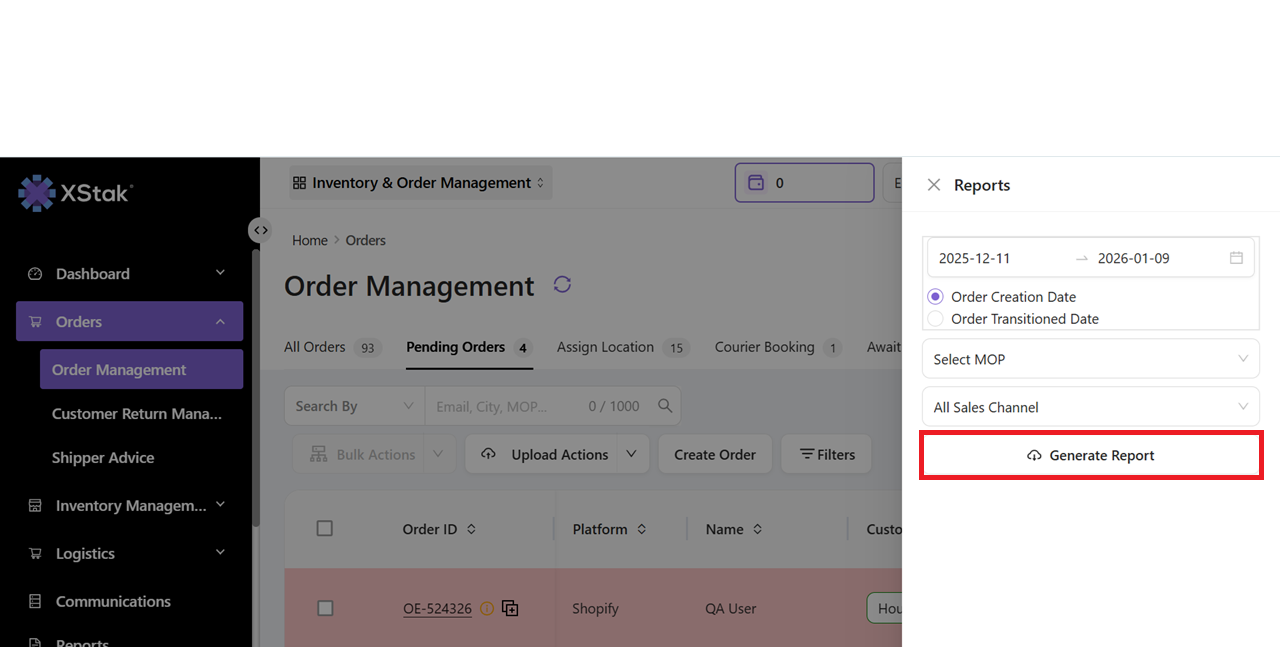Click the refresh icon beside Order Management
Screen dimensions: 1288x647
click(x=562, y=285)
